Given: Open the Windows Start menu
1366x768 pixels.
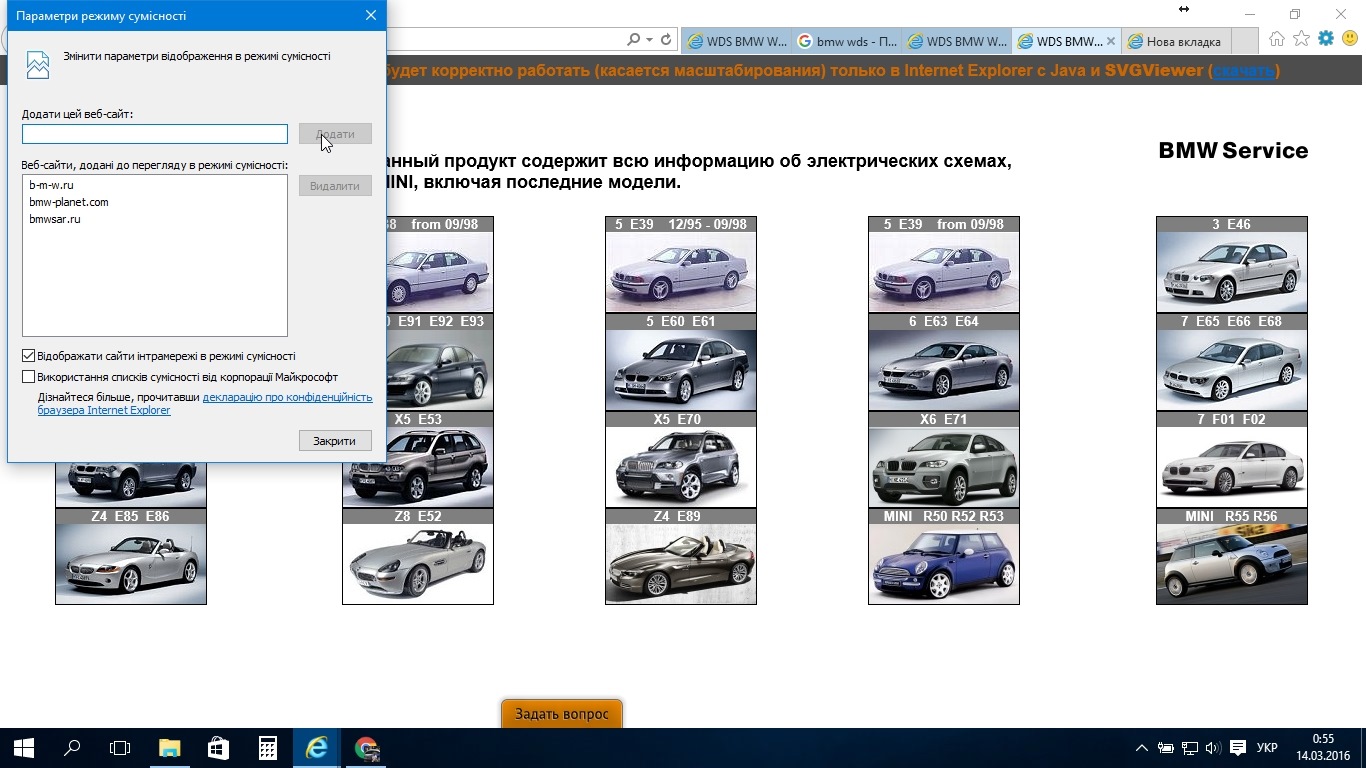Looking at the screenshot, I should coord(24,748).
